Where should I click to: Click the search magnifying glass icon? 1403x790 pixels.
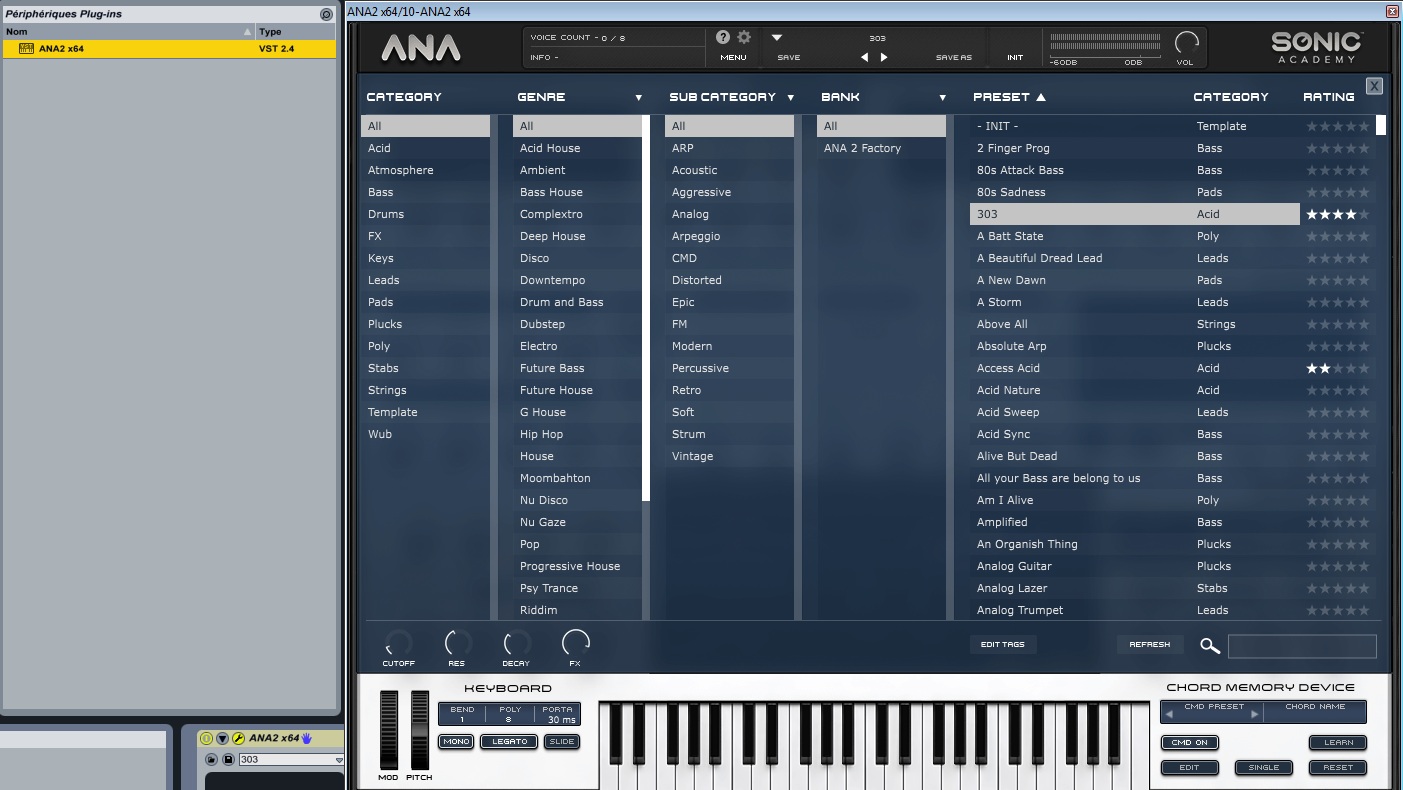(x=1209, y=645)
